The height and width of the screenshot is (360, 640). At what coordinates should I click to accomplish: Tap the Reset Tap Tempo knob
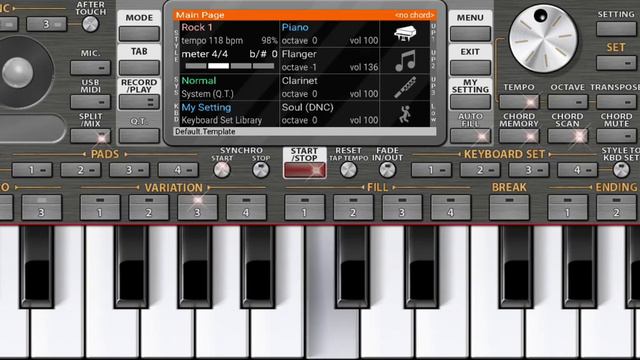click(x=348, y=170)
